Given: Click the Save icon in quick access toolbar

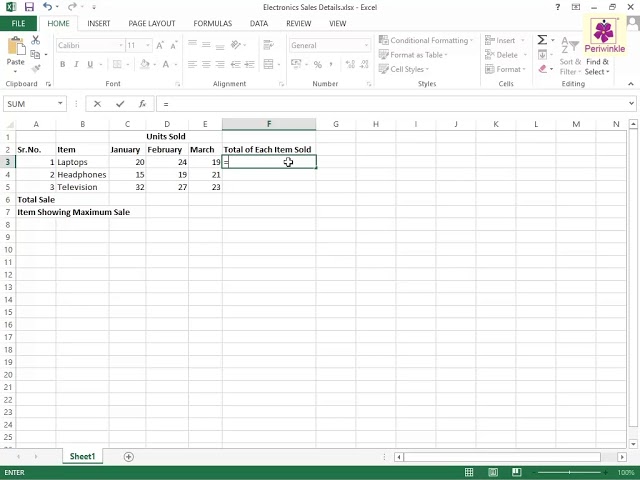Looking at the screenshot, I should point(29,7).
